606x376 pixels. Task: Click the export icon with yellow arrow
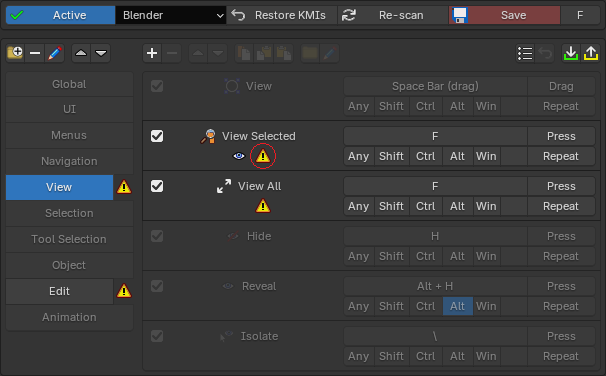click(591, 53)
